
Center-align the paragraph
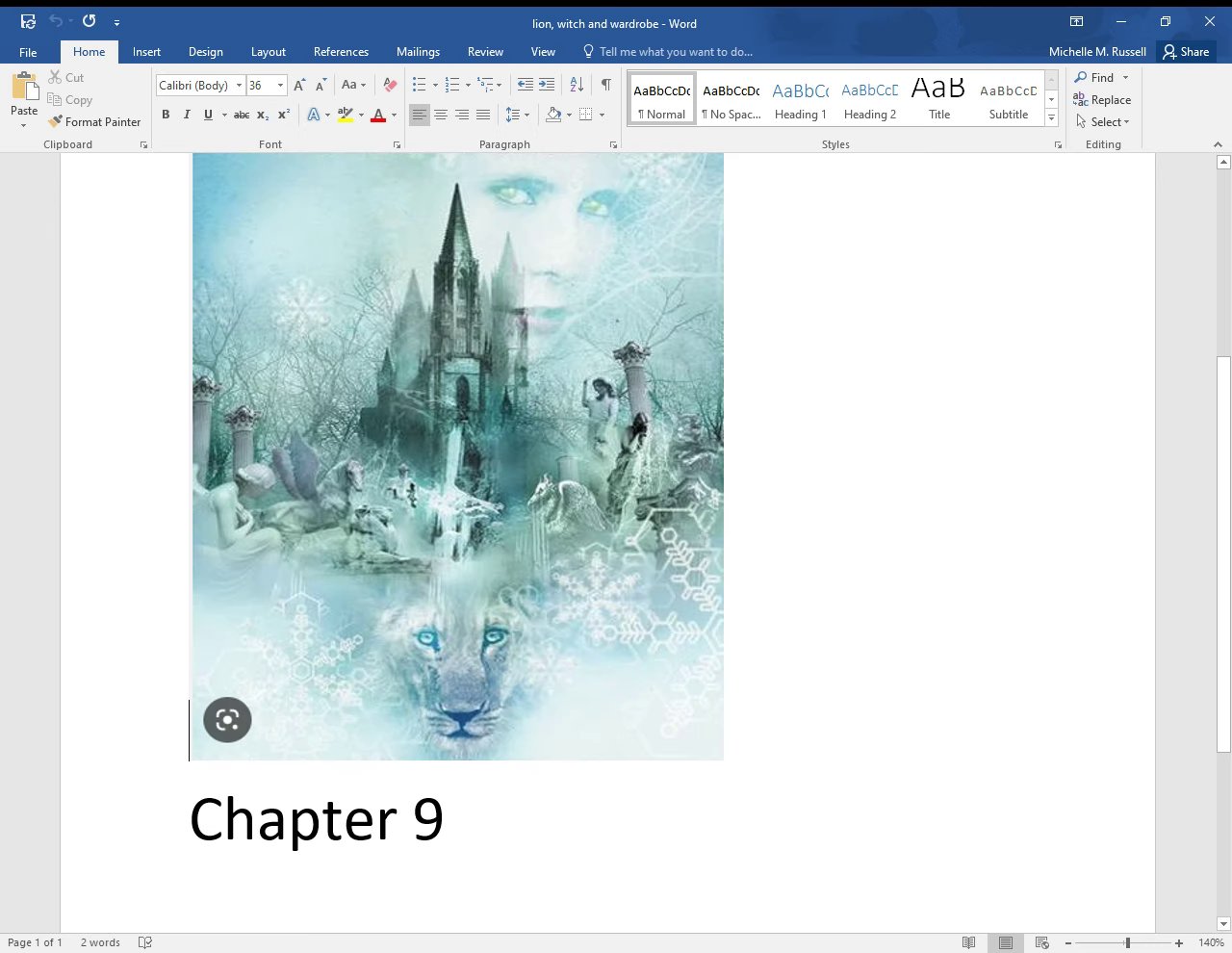(441, 116)
